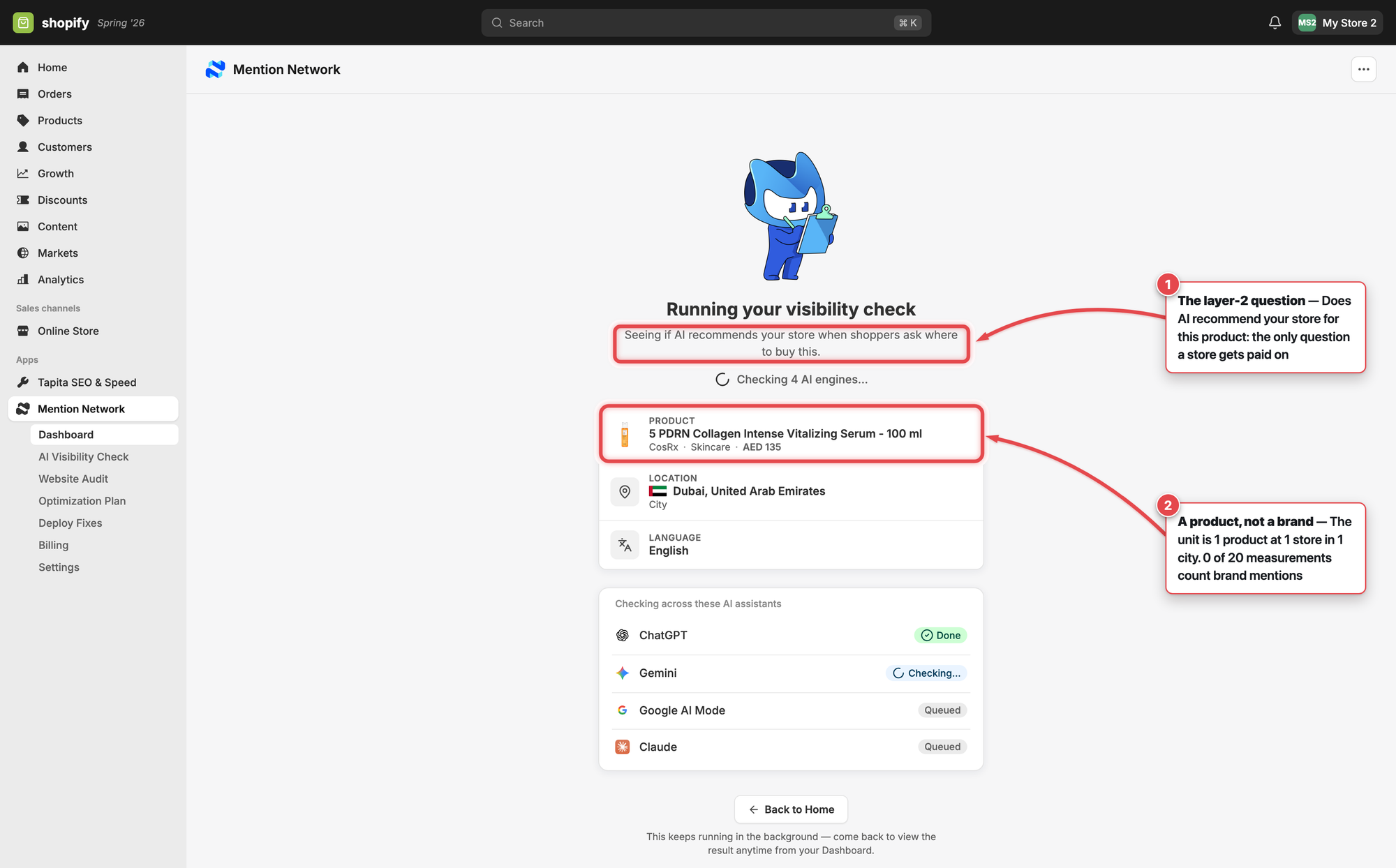Screen dimensions: 1396x868
Task: Click the Checking status badge for Gemini
Action: [926, 673]
